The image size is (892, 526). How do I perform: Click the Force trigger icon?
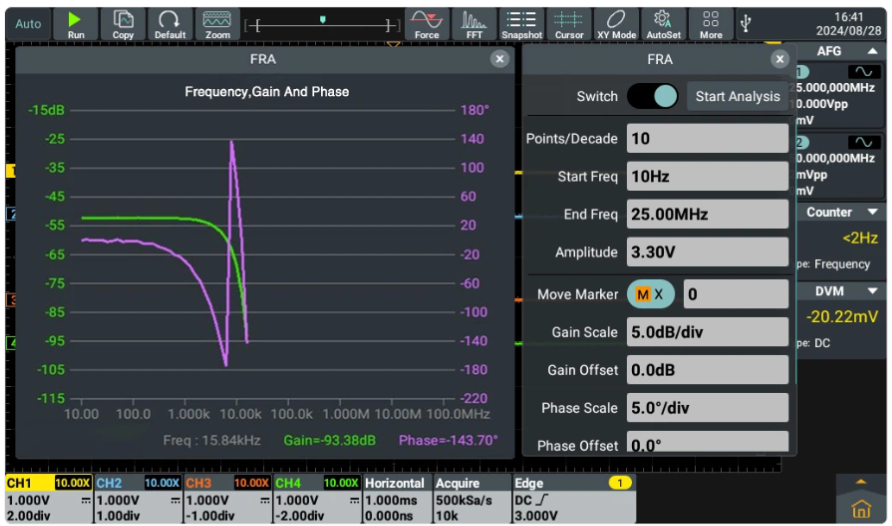pos(427,23)
